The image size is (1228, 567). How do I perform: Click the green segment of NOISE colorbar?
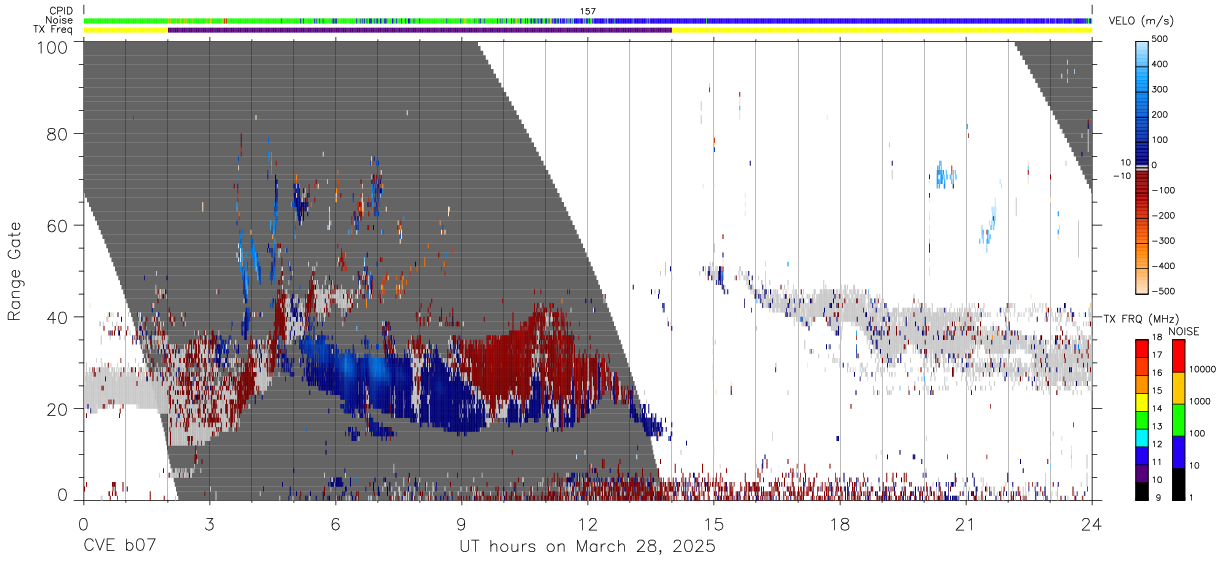tap(1177, 419)
